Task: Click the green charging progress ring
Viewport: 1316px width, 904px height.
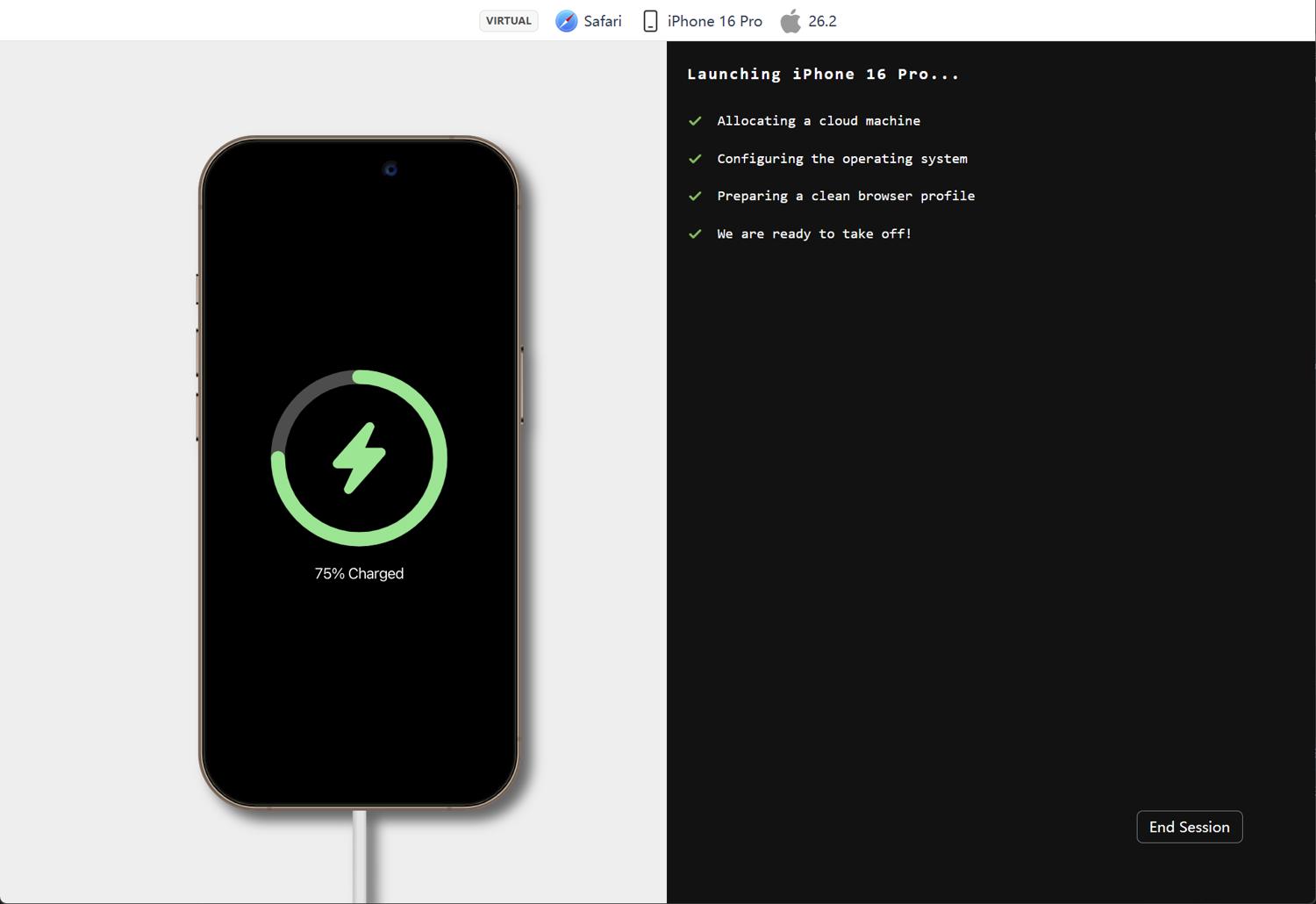Action: [360, 458]
